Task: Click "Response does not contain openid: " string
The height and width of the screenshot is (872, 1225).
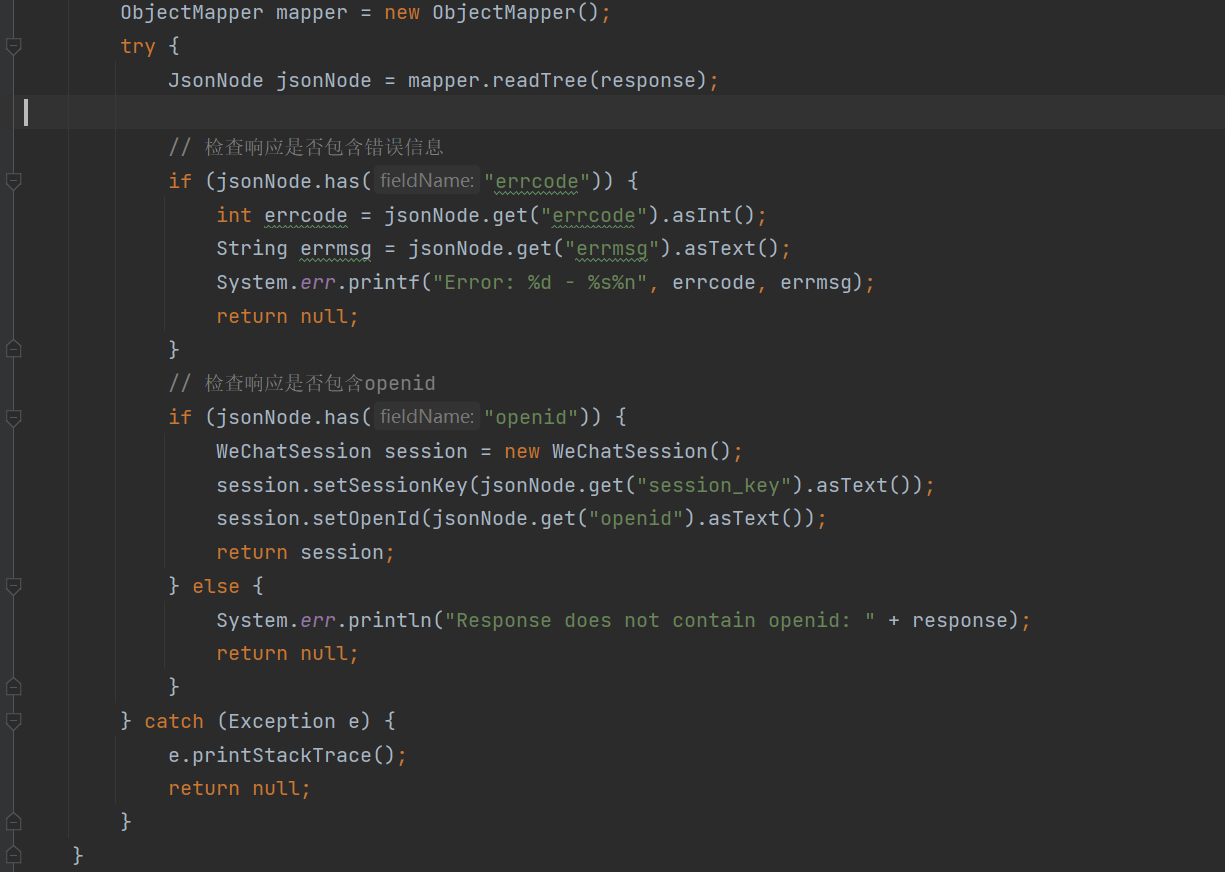Action: (660, 620)
